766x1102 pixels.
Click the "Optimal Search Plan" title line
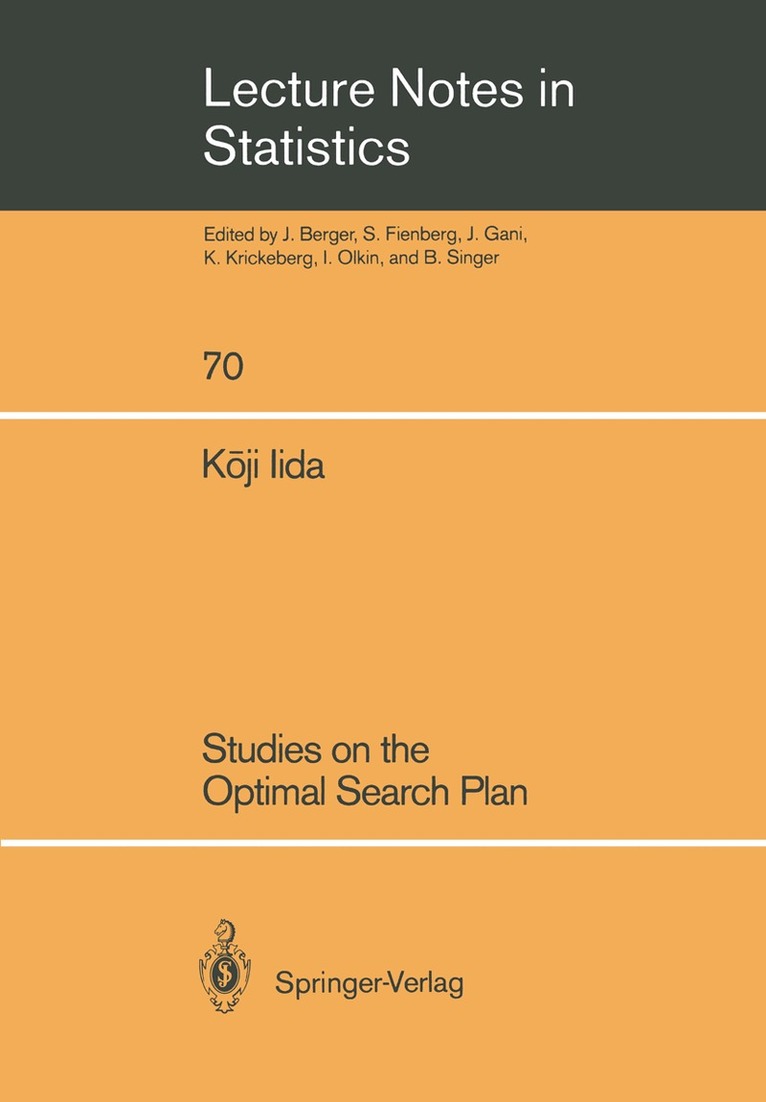tap(365, 791)
